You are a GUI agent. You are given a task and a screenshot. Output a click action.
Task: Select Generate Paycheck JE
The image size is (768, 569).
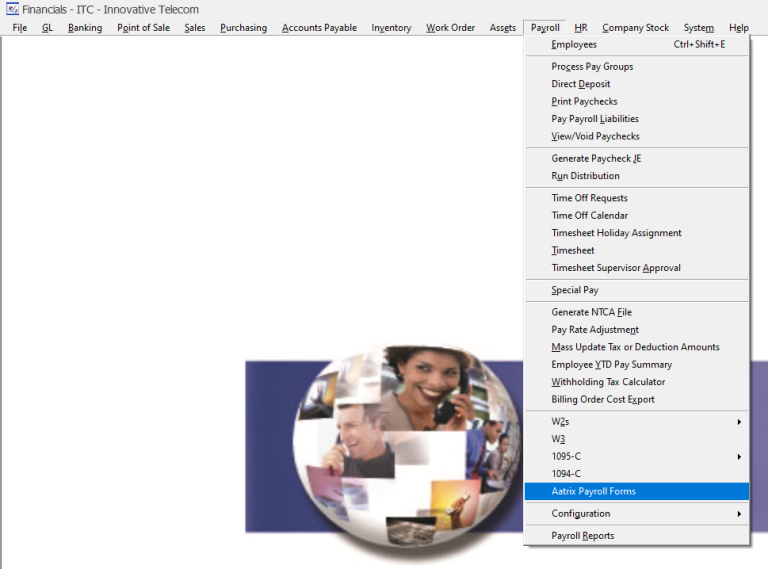pos(596,159)
